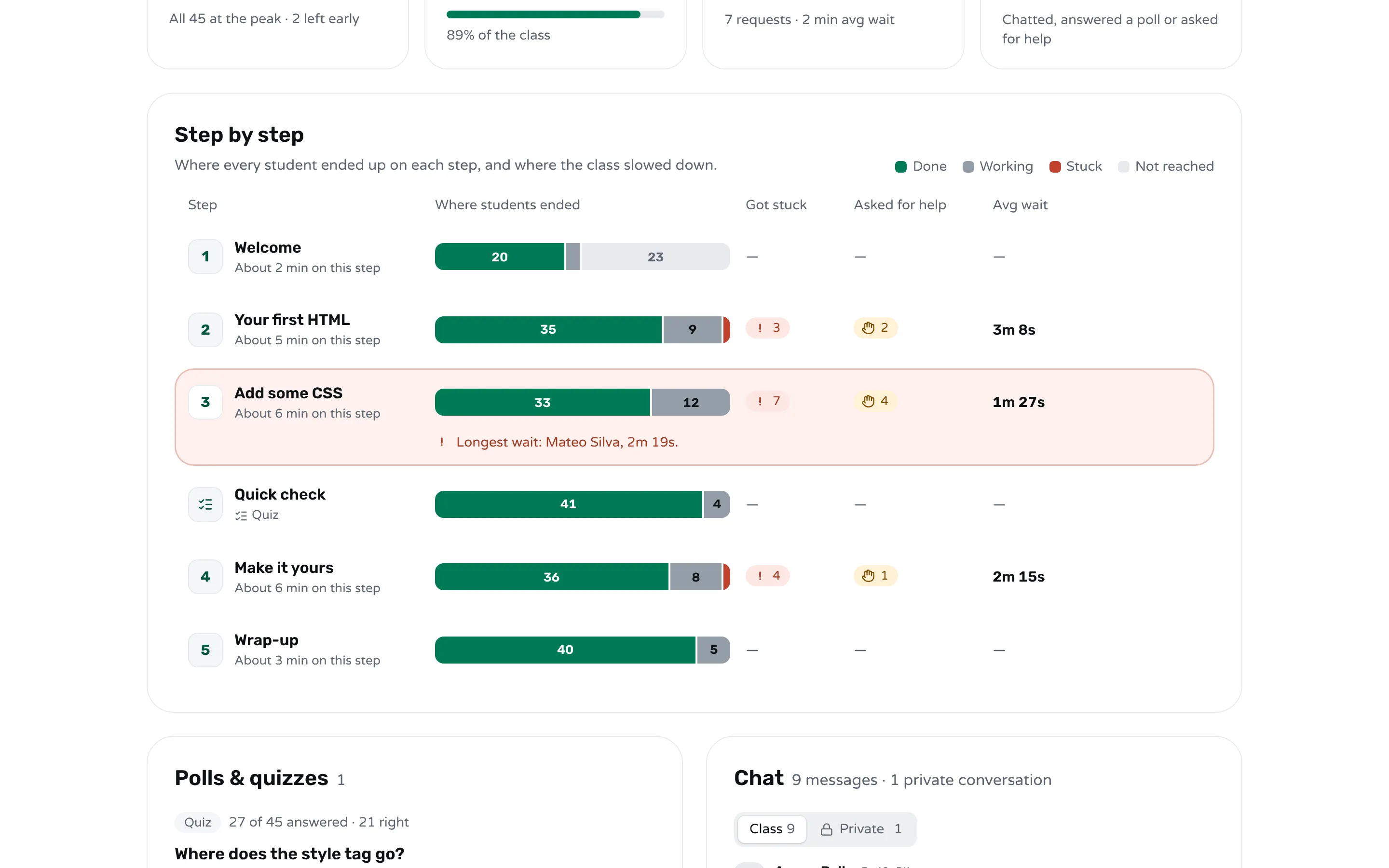
Task: Click the got-stuck badge for Make it yours
Action: click(767, 575)
